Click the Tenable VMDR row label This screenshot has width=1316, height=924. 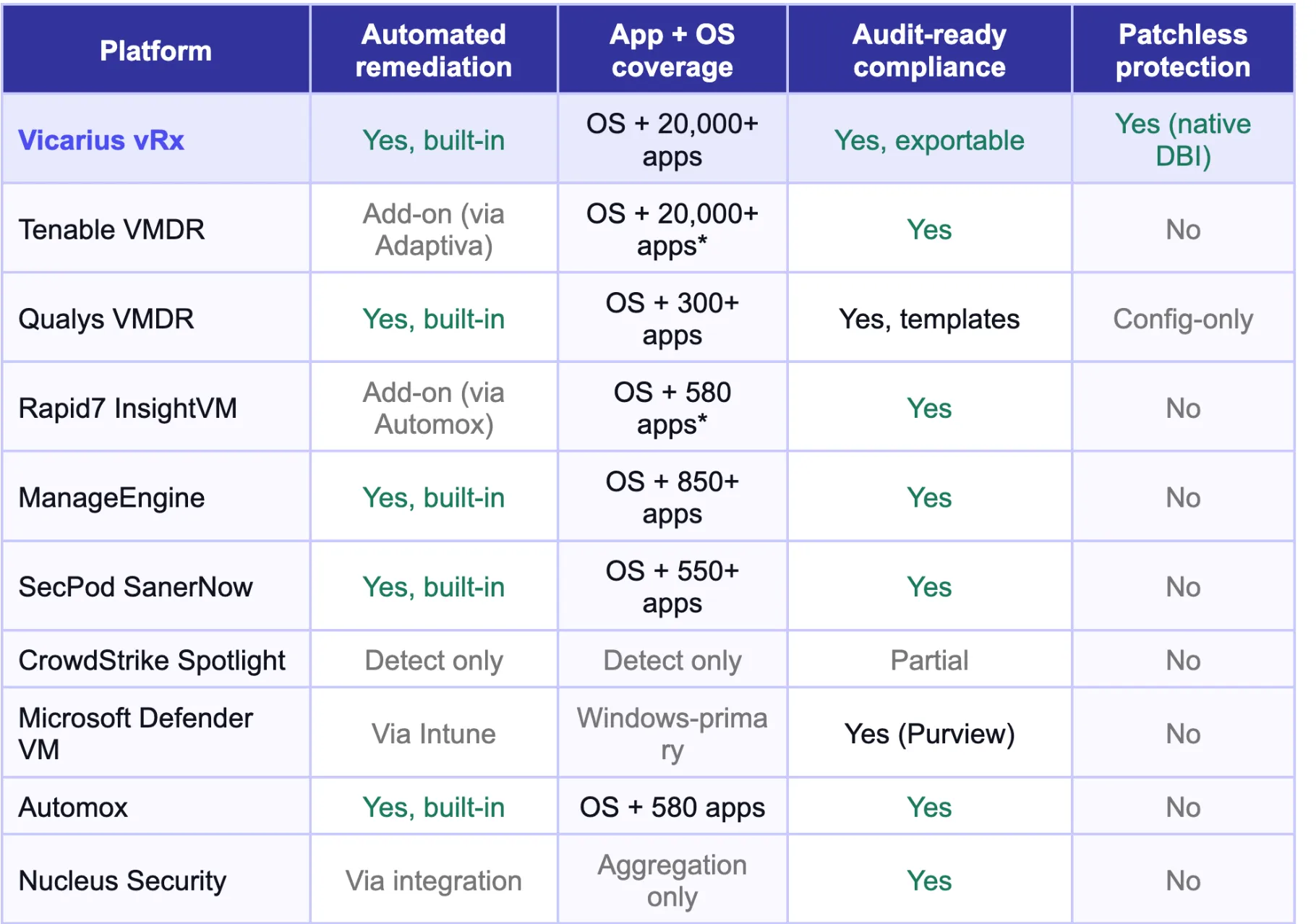coord(111,229)
